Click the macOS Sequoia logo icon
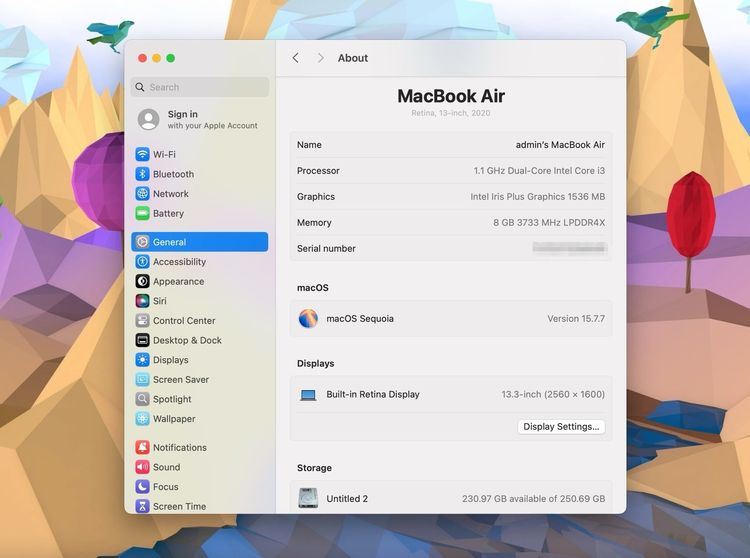This screenshot has height=558, width=750. pos(308,318)
